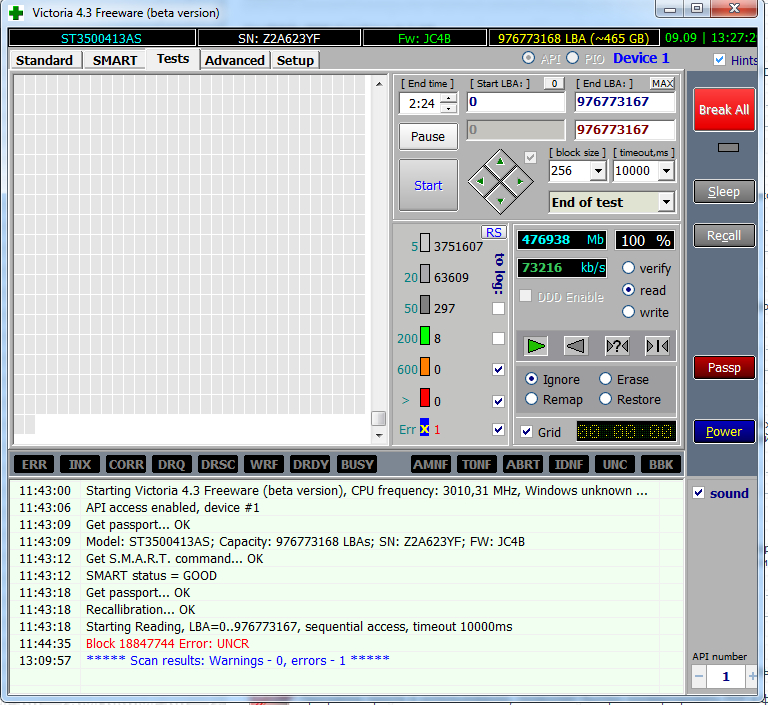Select the verify radio option
The width and height of the screenshot is (768, 705).
tap(628, 268)
